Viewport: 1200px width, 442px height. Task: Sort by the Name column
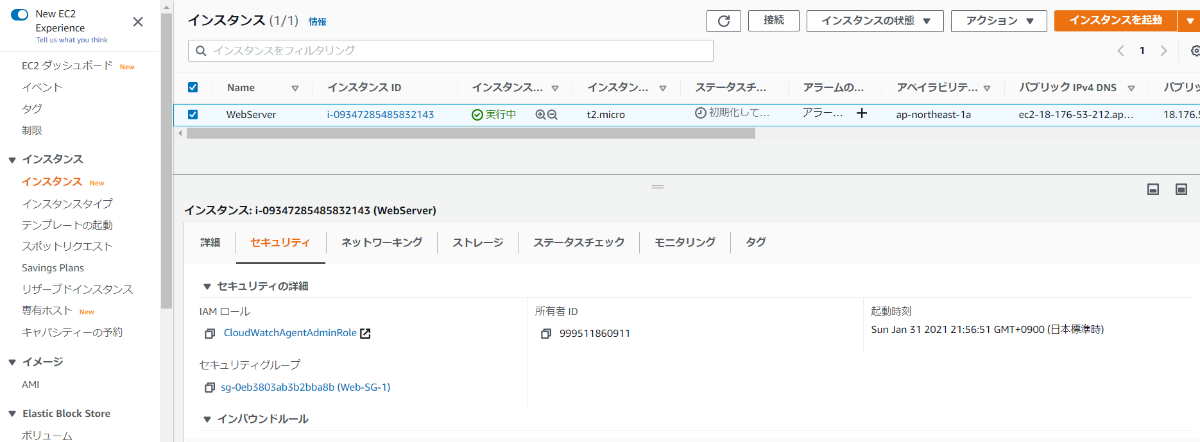click(295, 88)
